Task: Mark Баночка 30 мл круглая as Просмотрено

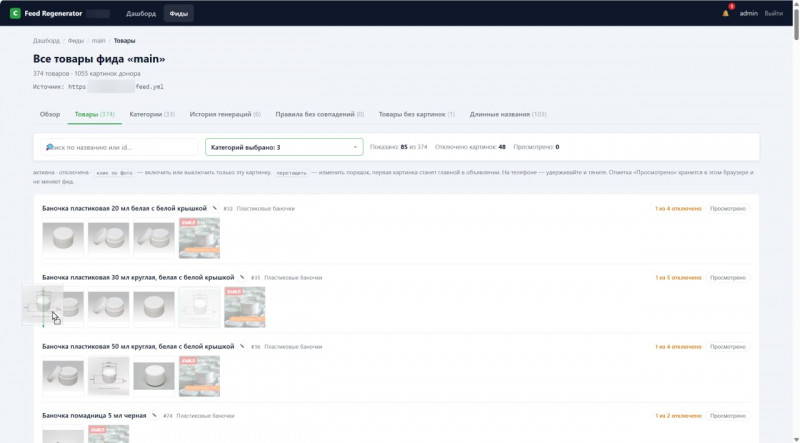Action: [x=728, y=278]
